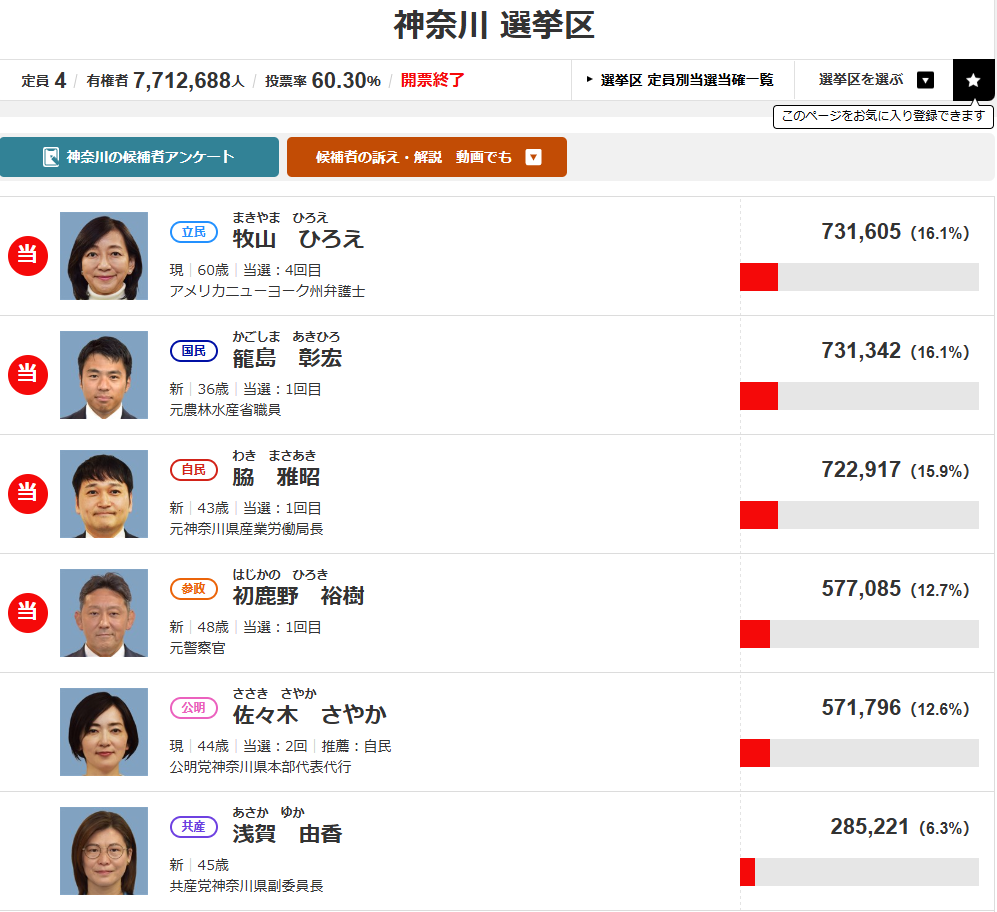Open 選挙区 定員別当選当確一覧 link
The image size is (997, 912).
(x=682, y=80)
